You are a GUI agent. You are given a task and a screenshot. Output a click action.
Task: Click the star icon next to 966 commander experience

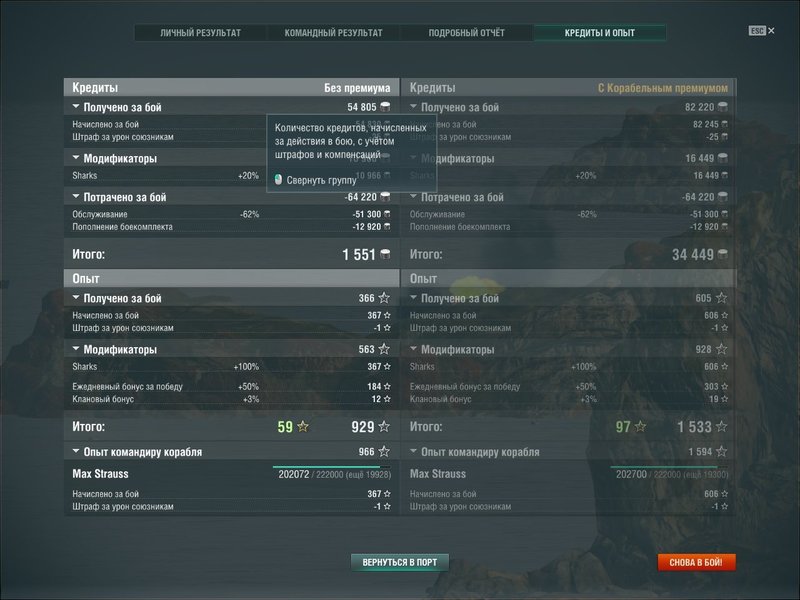coord(384,452)
